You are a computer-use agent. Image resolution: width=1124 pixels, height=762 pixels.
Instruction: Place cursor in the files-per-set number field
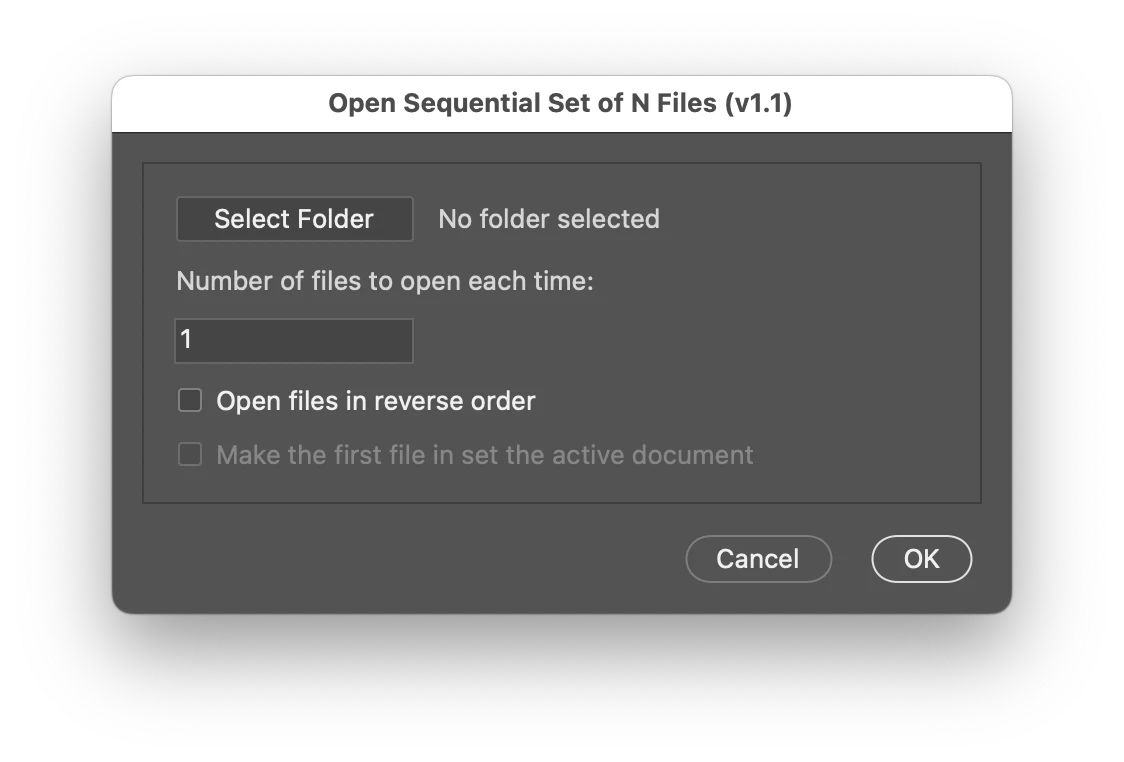click(294, 340)
